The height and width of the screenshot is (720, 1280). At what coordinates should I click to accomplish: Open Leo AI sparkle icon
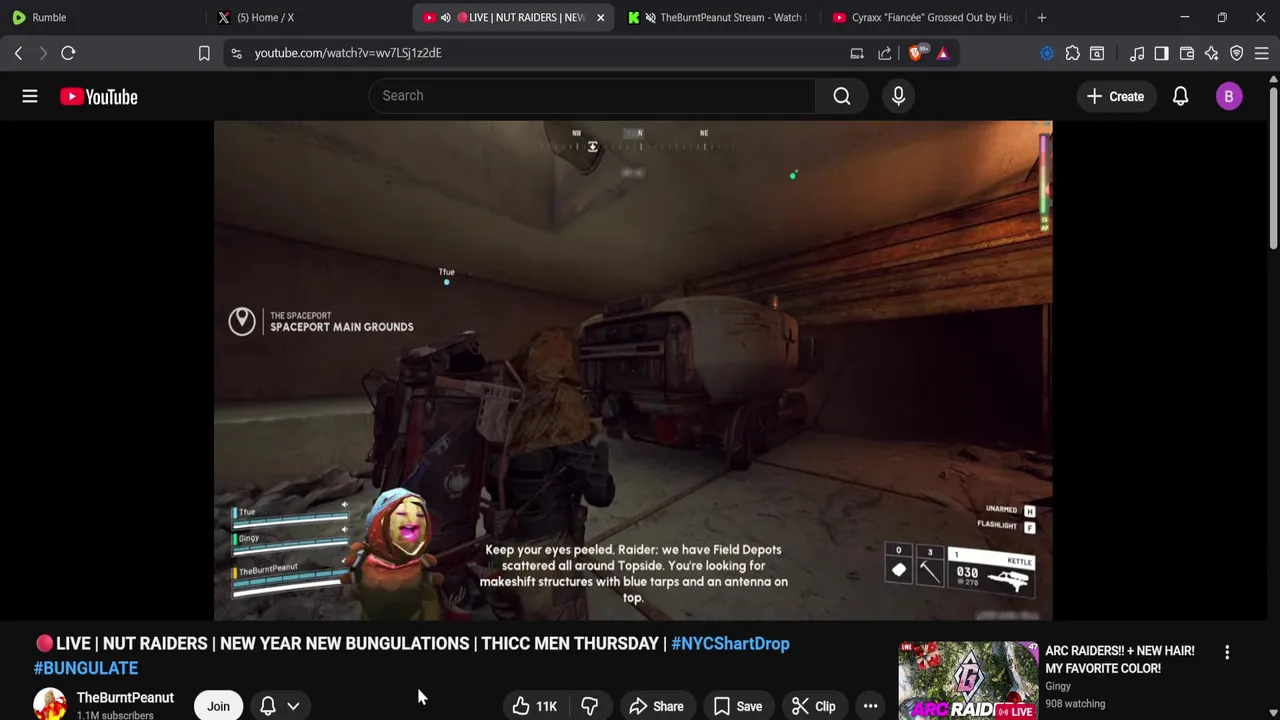click(x=1211, y=53)
